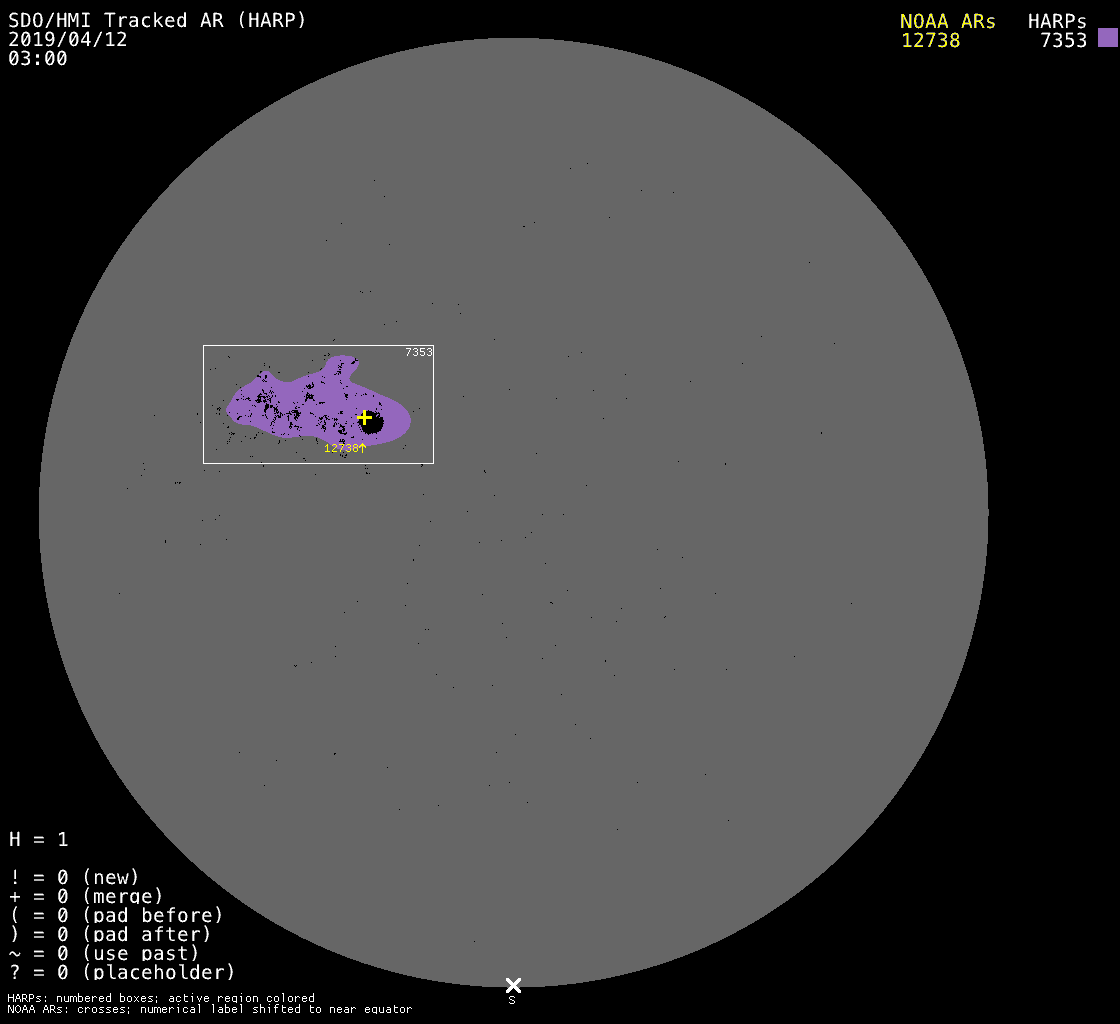Click the H = 1 counter
1120x1024 pixels.
coord(39,839)
